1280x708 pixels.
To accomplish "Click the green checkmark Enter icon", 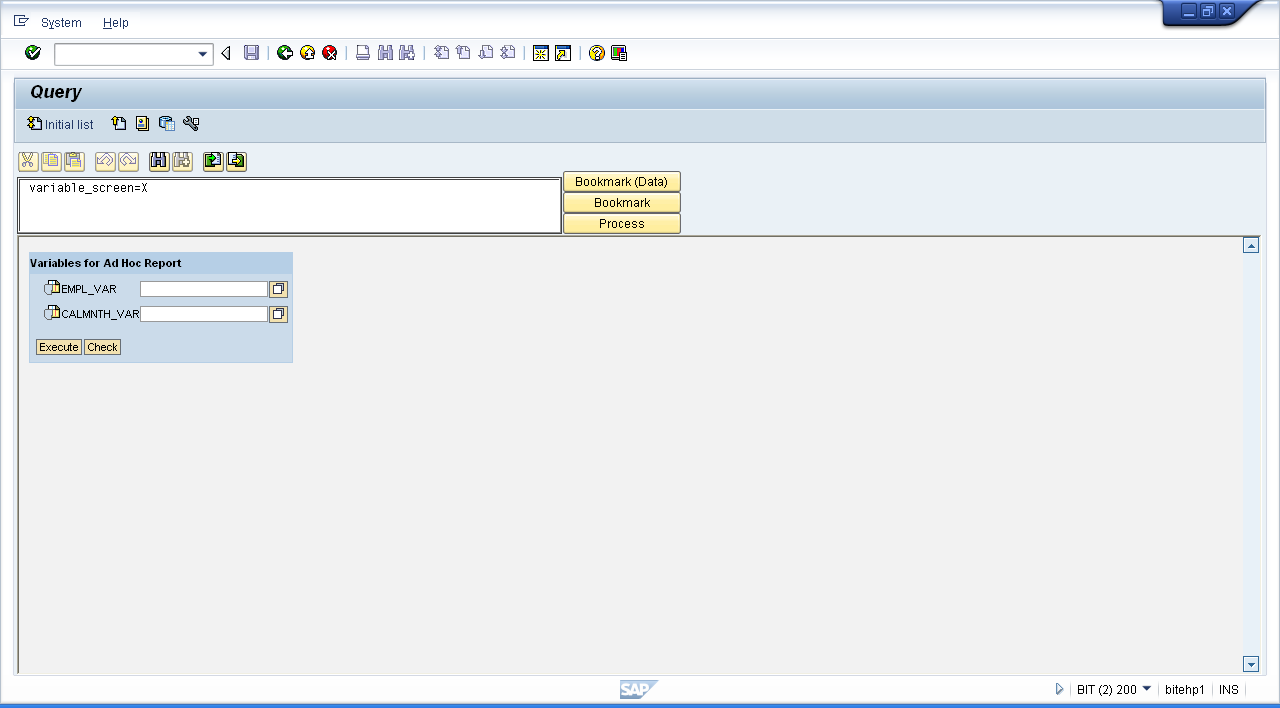I will [x=33, y=53].
